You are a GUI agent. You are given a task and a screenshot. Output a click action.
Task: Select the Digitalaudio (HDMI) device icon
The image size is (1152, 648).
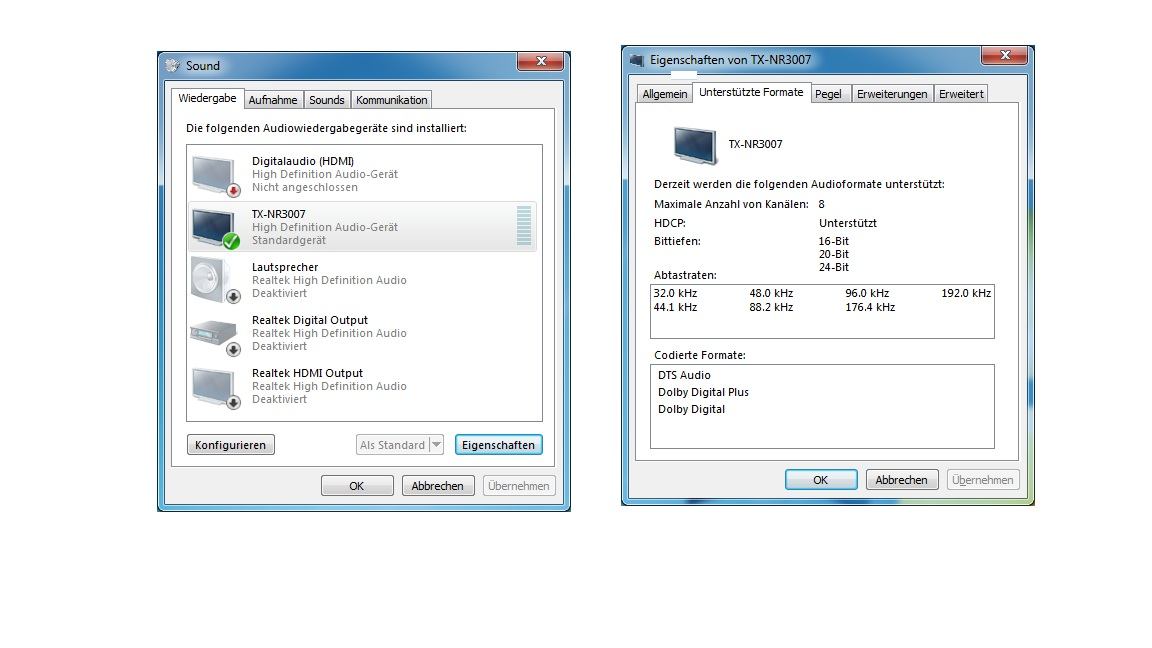pos(216,176)
